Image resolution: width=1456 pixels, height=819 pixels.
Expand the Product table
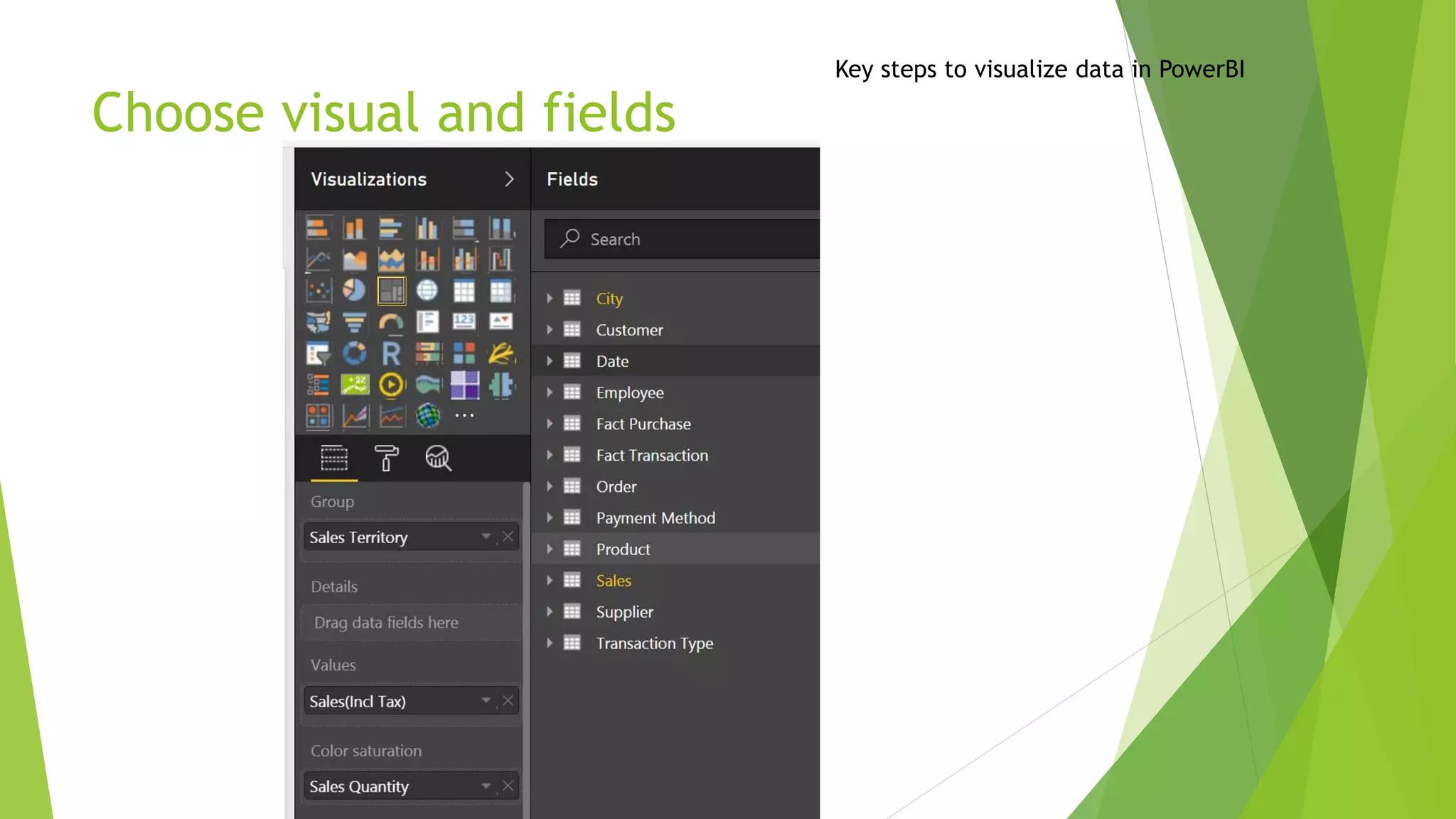tap(550, 549)
